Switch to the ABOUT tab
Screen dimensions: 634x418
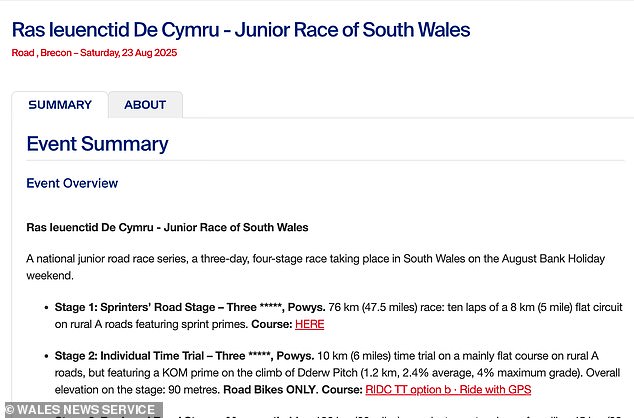tap(145, 105)
